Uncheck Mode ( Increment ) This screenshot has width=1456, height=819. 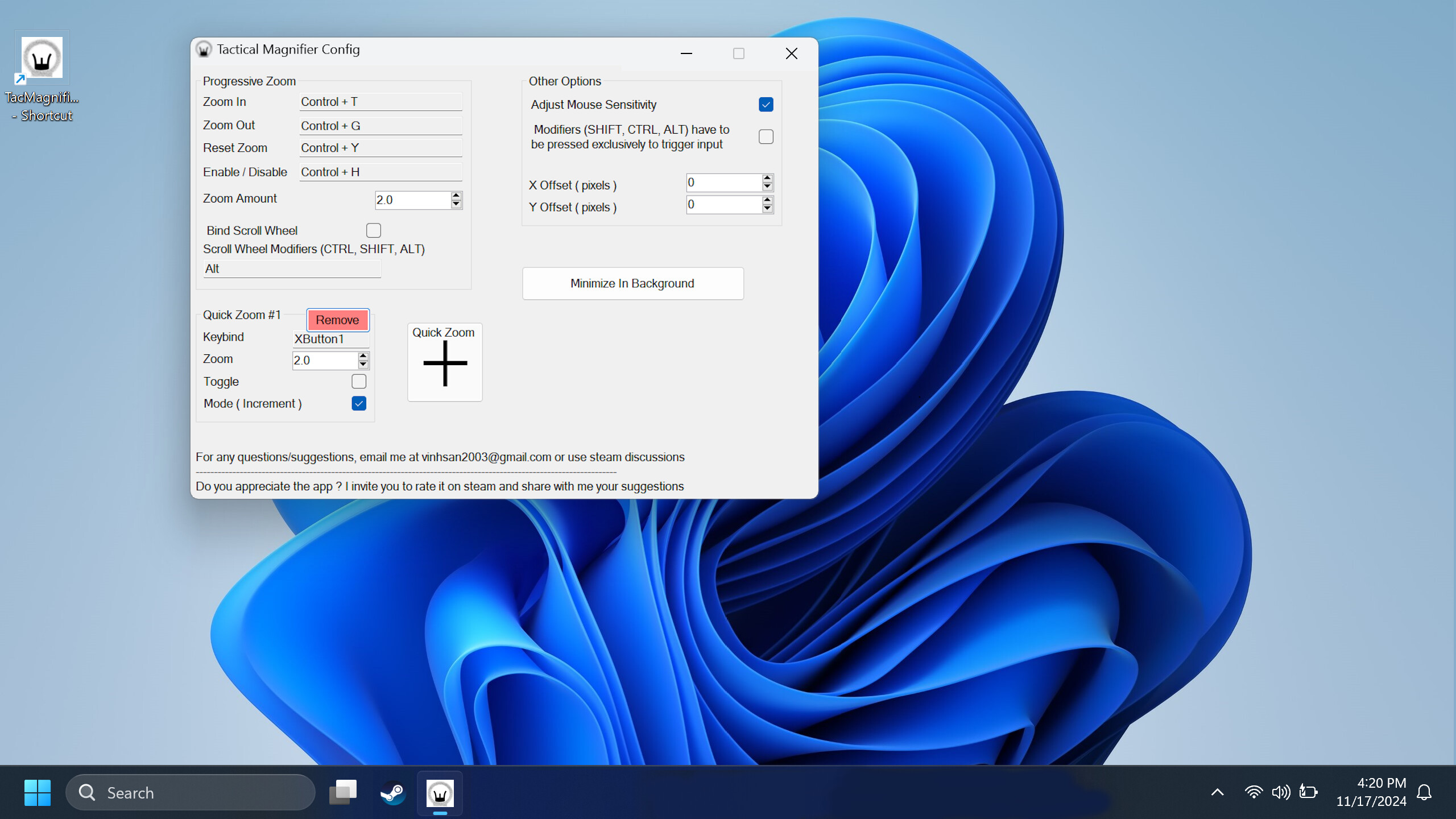pos(358,403)
